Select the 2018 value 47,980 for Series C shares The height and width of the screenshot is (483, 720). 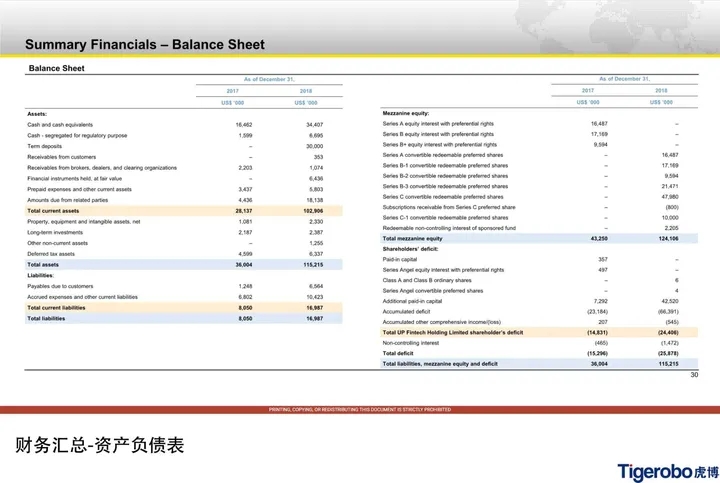[670, 197]
